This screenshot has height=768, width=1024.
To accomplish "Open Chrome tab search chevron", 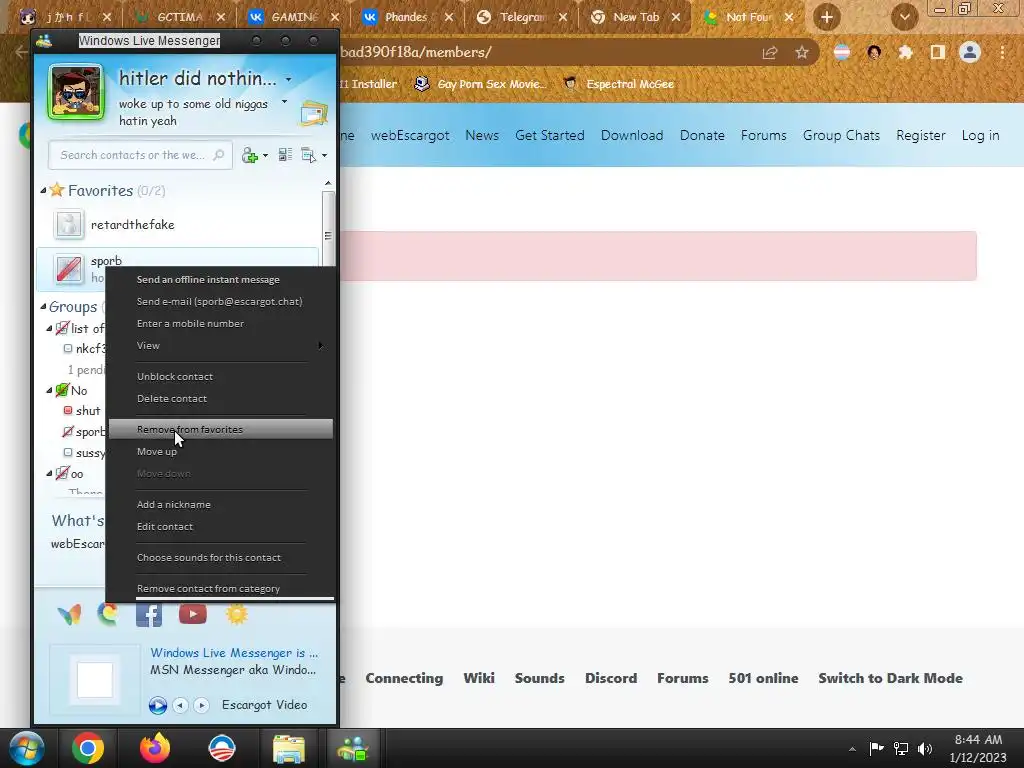I will 904,17.
